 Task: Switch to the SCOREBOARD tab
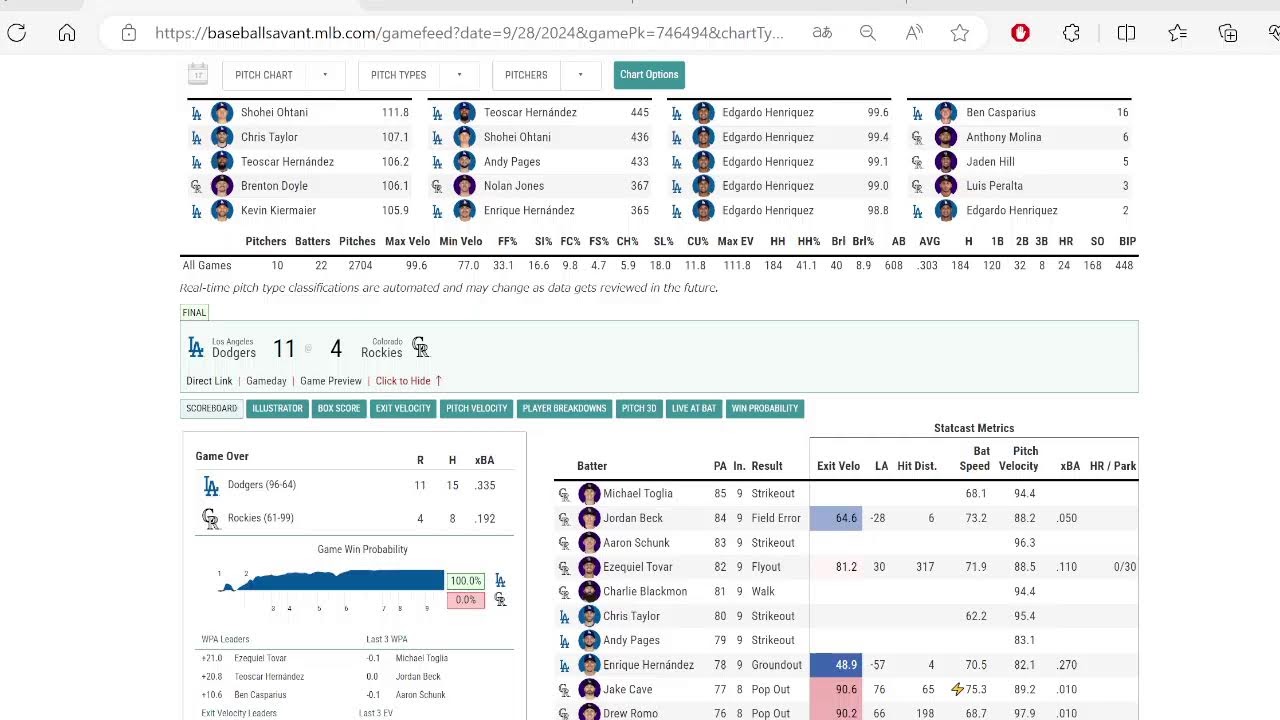[x=212, y=408]
